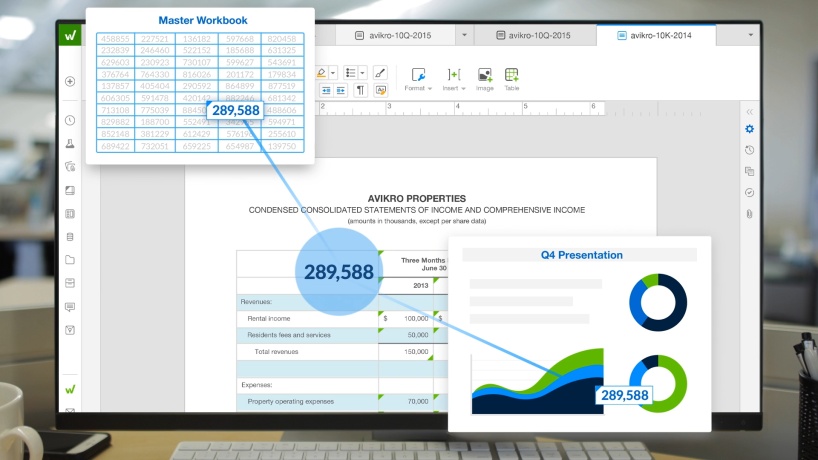Click the green W icon at sidebar bottom
The height and width of the screenshot is (460, 818).
pos(70,390)
